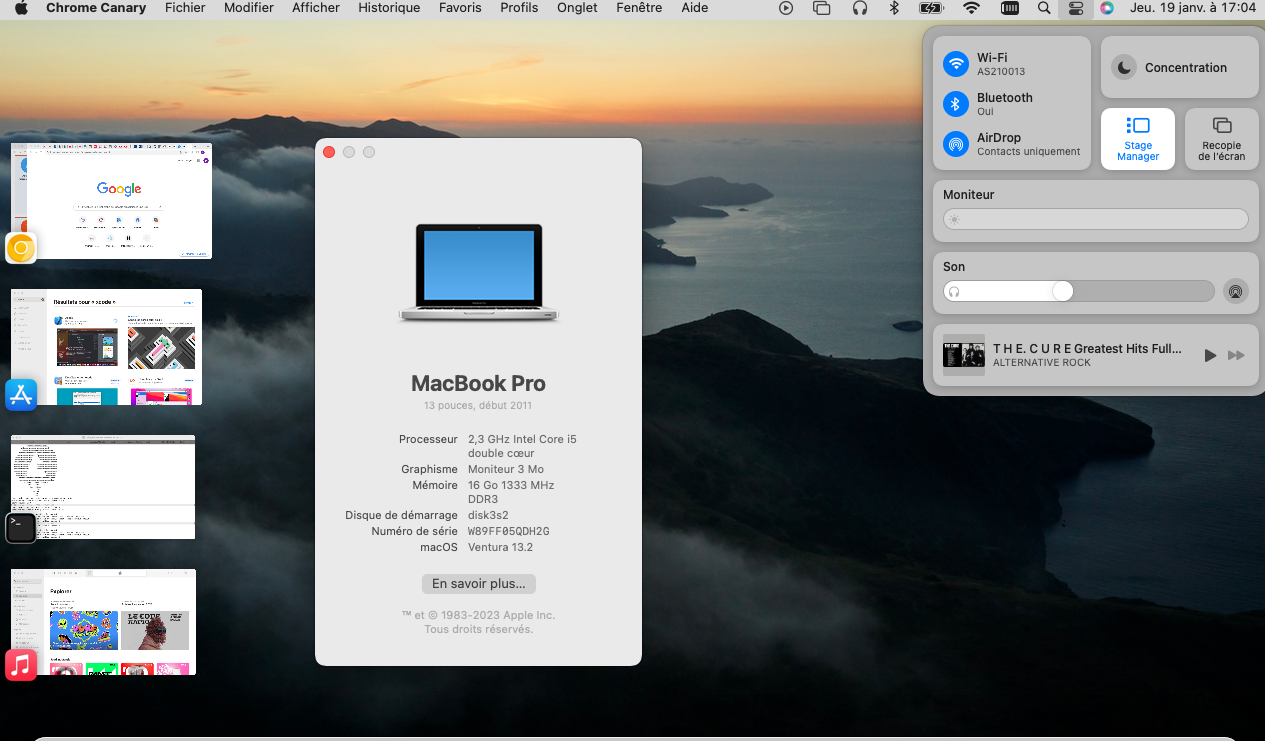
Task: Click the Bluetooth icon in menu bar
Action: point(895,8)
